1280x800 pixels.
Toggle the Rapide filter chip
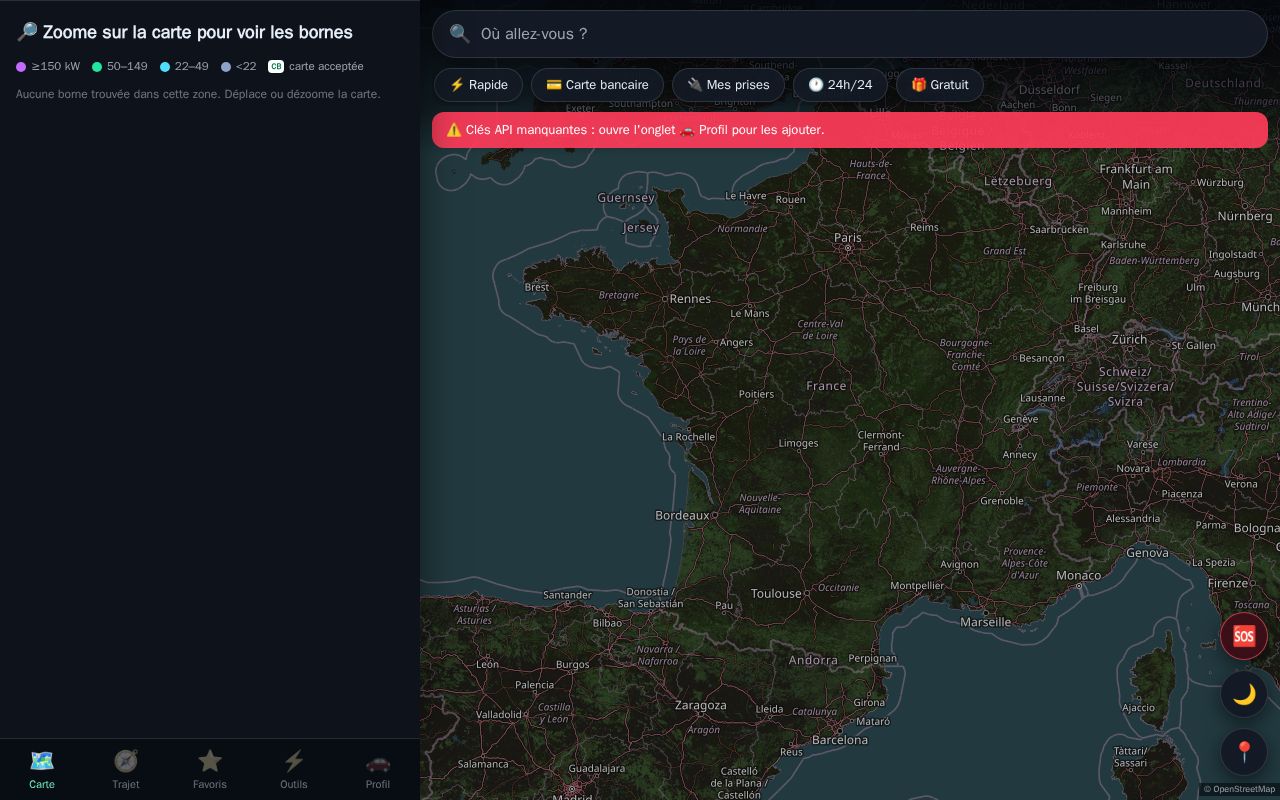coord(478,85)
